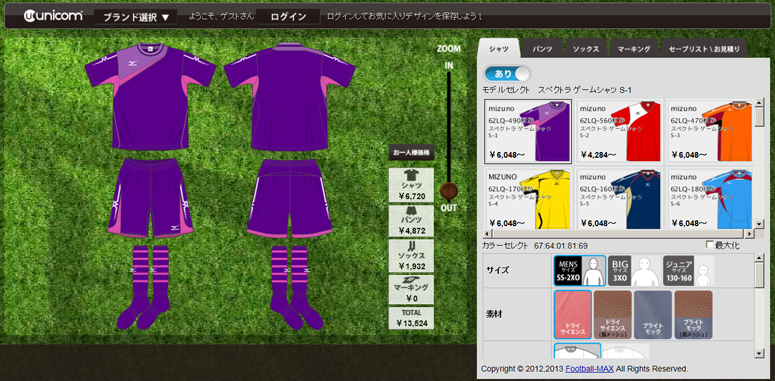
Task: Choose MENS SS-2XO size icon
Action: 579,271
